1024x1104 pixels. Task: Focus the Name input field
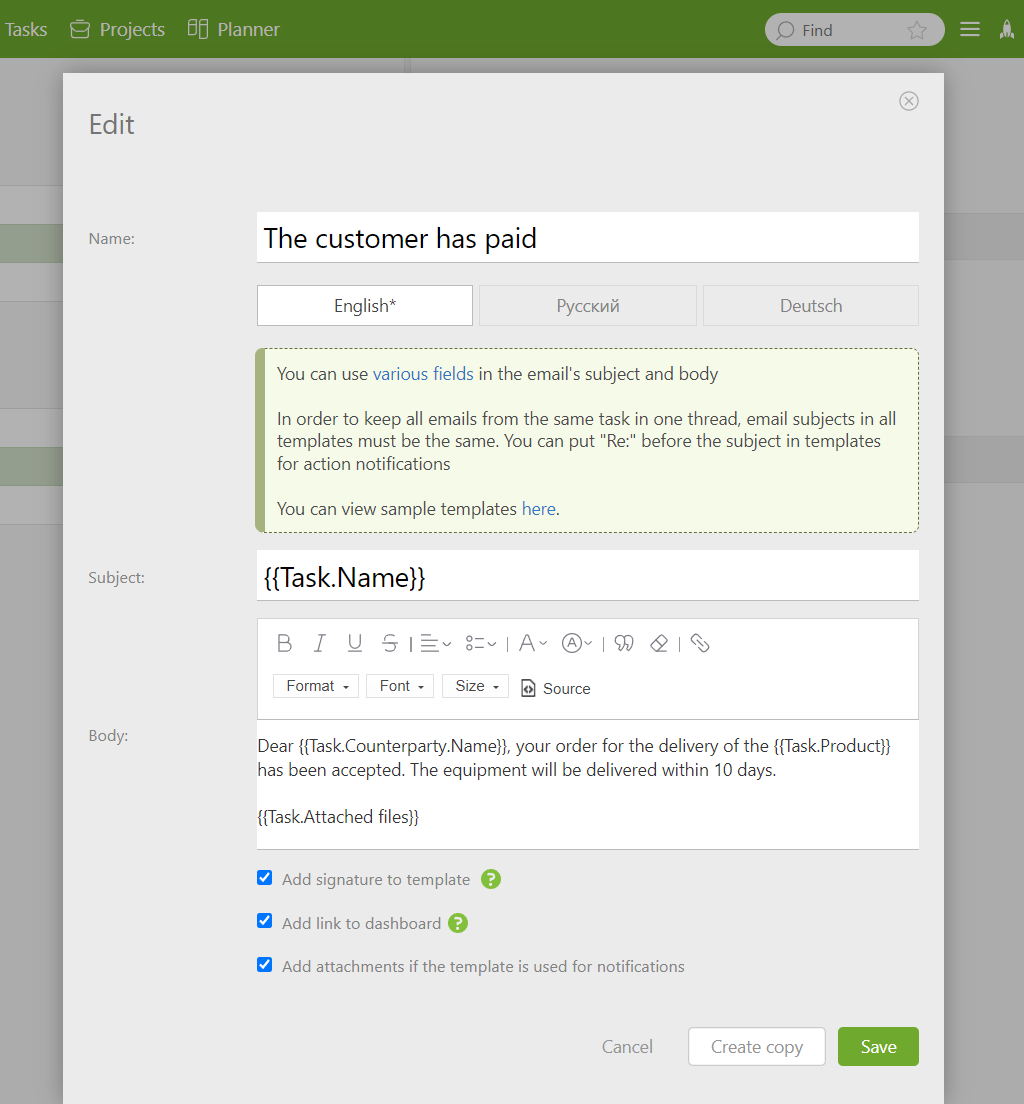[x=587, y=238]
